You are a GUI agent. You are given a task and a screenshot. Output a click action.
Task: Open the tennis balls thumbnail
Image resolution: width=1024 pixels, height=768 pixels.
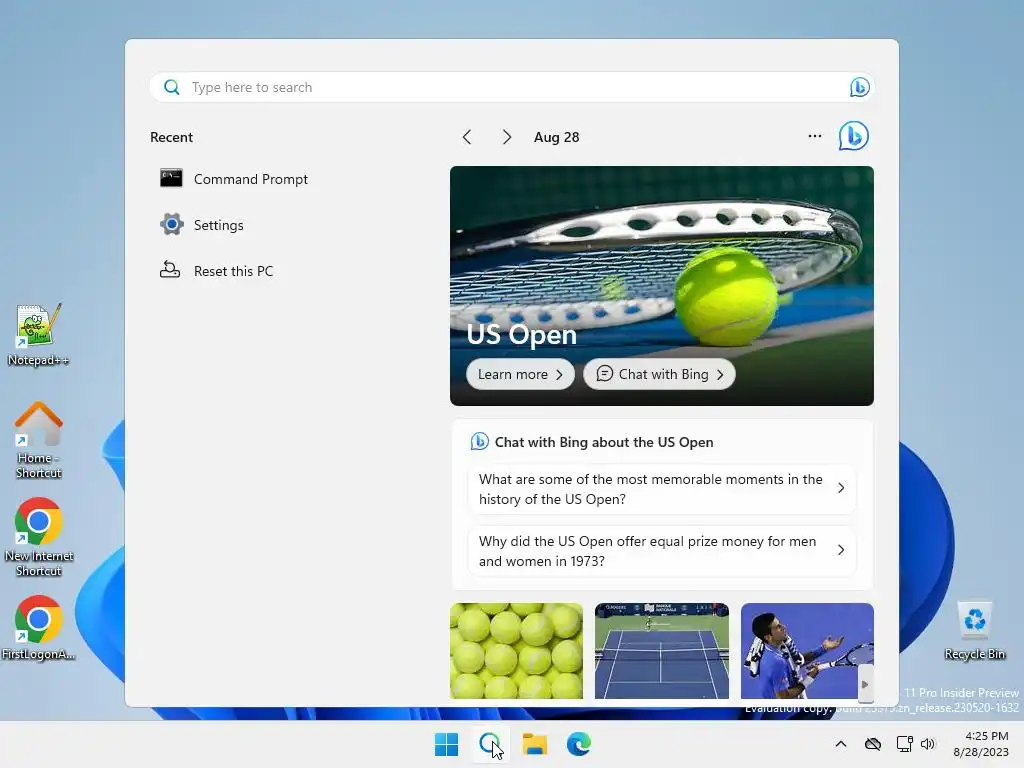(517, 651)
